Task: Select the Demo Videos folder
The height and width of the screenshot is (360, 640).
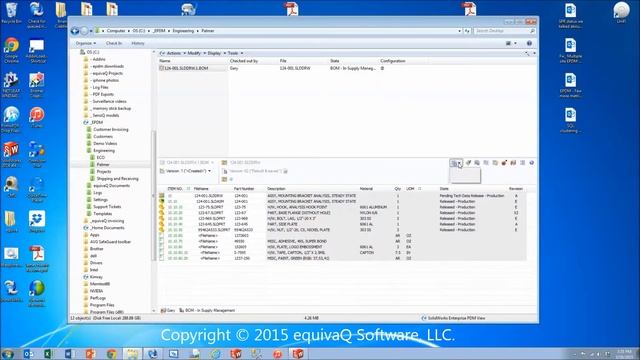Action: point(105,144)
